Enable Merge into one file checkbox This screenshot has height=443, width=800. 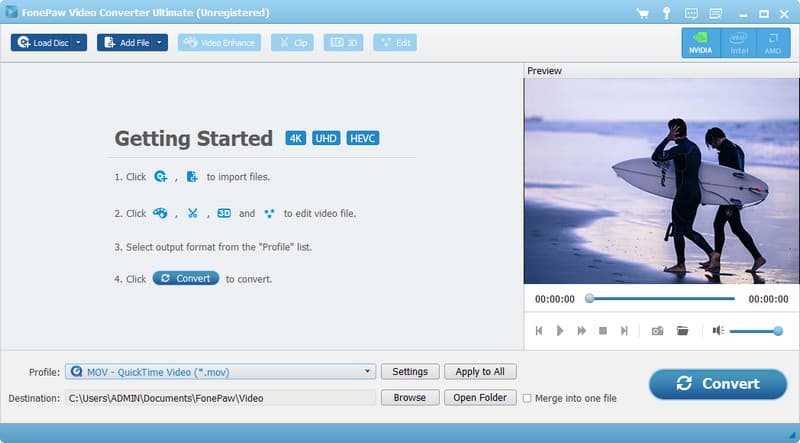(x=528, y=398)
